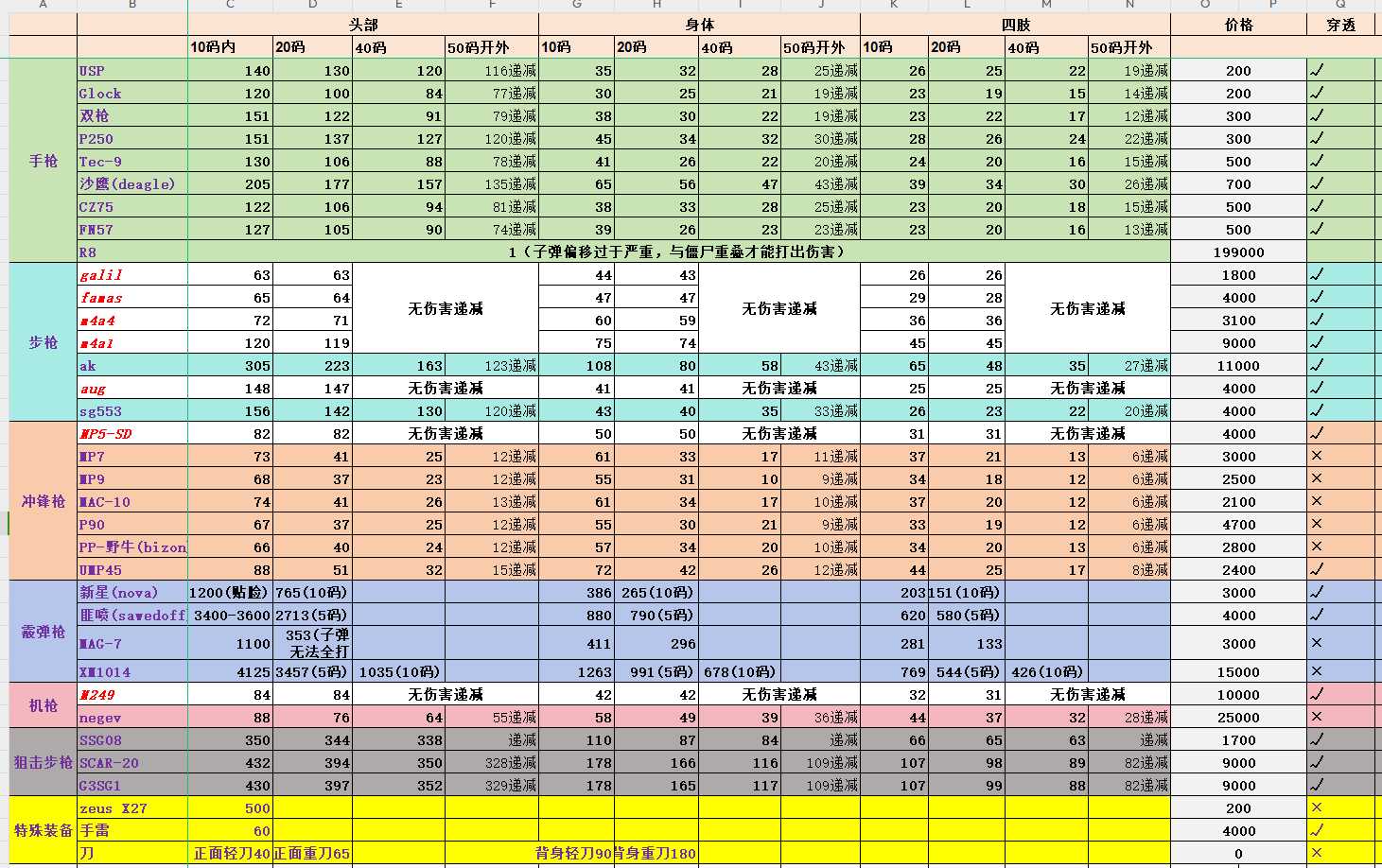The width and height of the screenshot is (1382, 868).
Task: Select the XM1014 weapon name cell
Action: pyautogui.click(x=132, y=671)
